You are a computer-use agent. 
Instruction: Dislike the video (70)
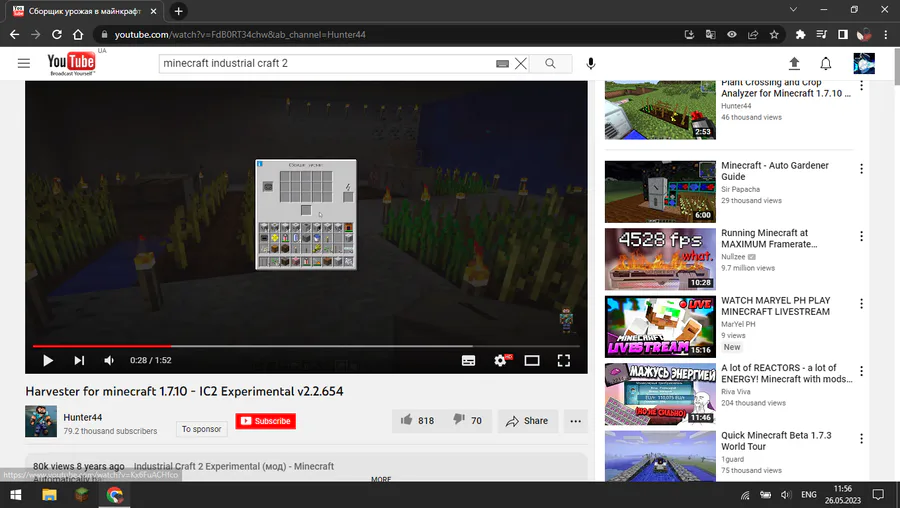pos(467,421)
